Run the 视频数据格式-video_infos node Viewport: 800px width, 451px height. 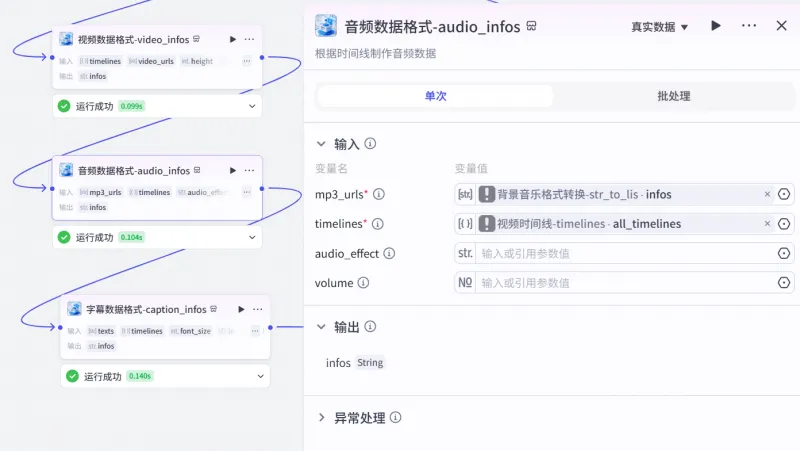pos(233,39)
